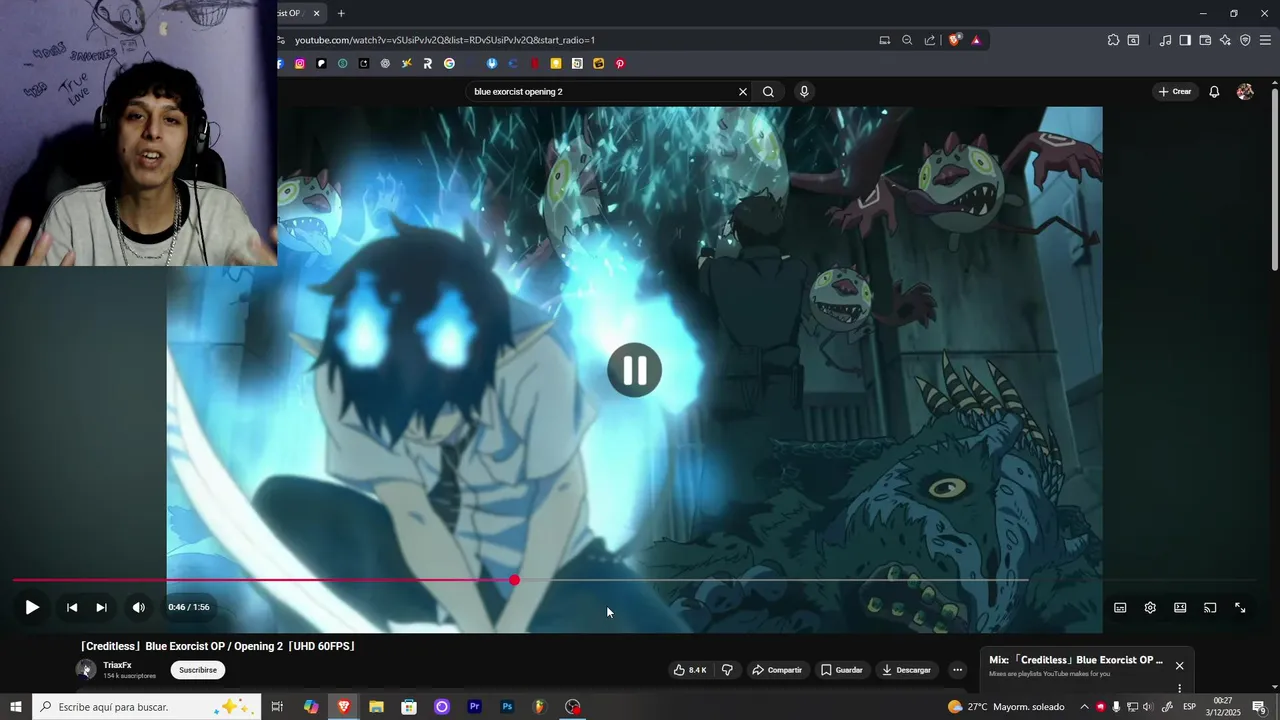The height and width of the screenshot is (720, 1280).
Task: Like the video with 8.4 K likes
Action: [690, 670]
